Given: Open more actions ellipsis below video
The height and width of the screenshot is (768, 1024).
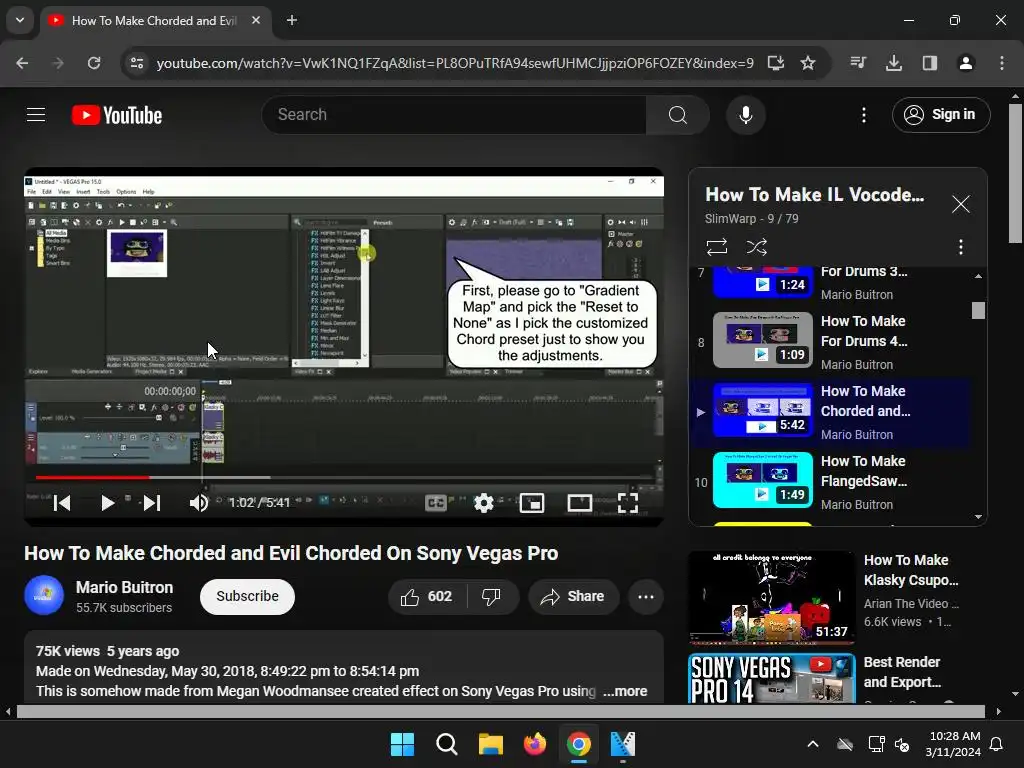Looking at the screenshot, I should point(646,596).
